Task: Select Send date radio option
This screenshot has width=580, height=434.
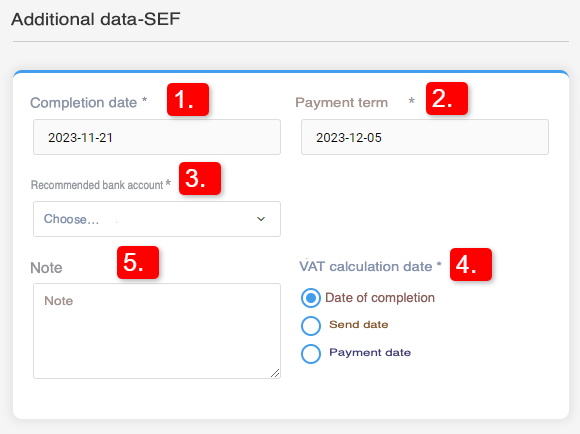Action: point(311,326)
